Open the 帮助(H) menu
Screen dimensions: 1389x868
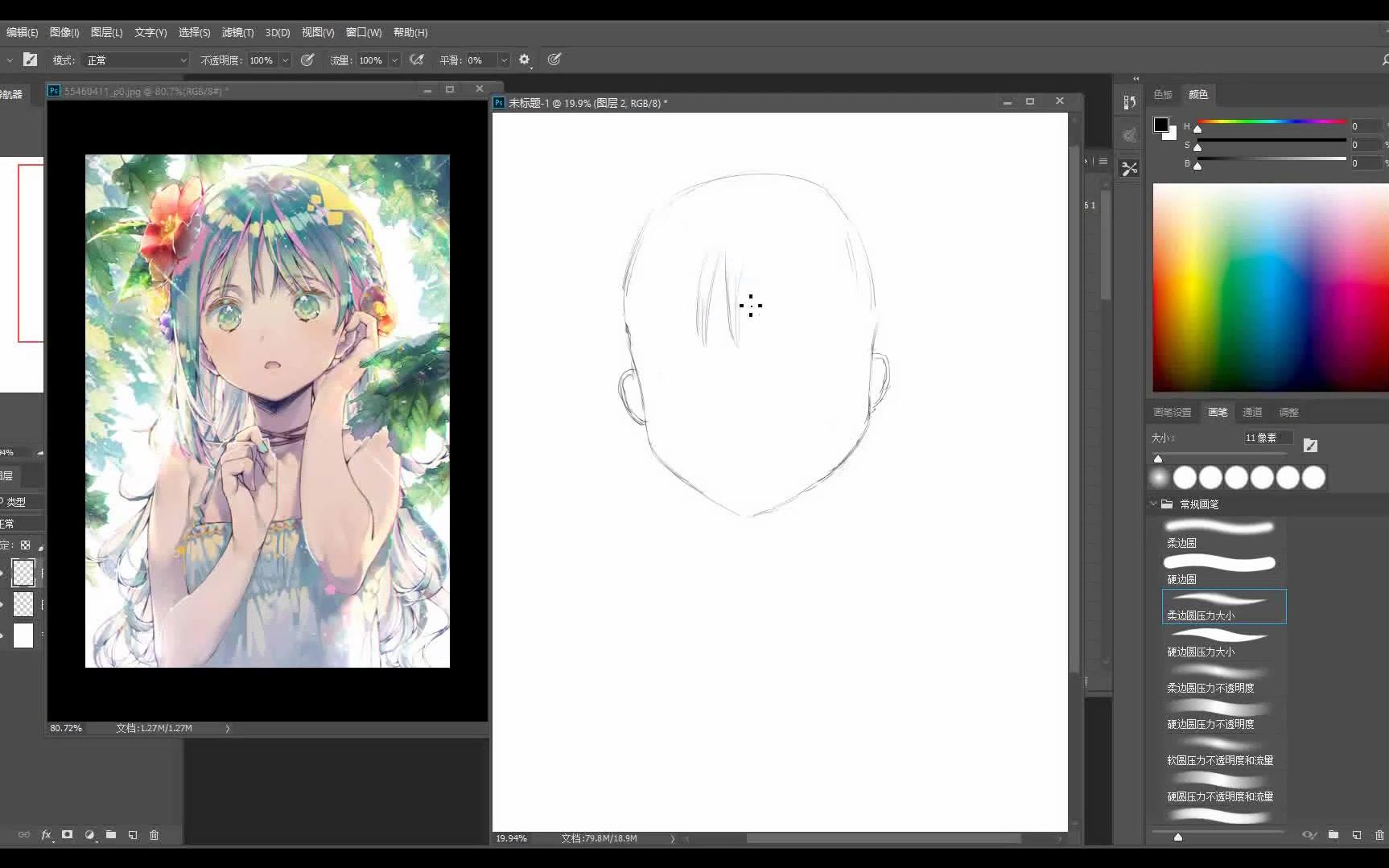(x=410, y=32)
